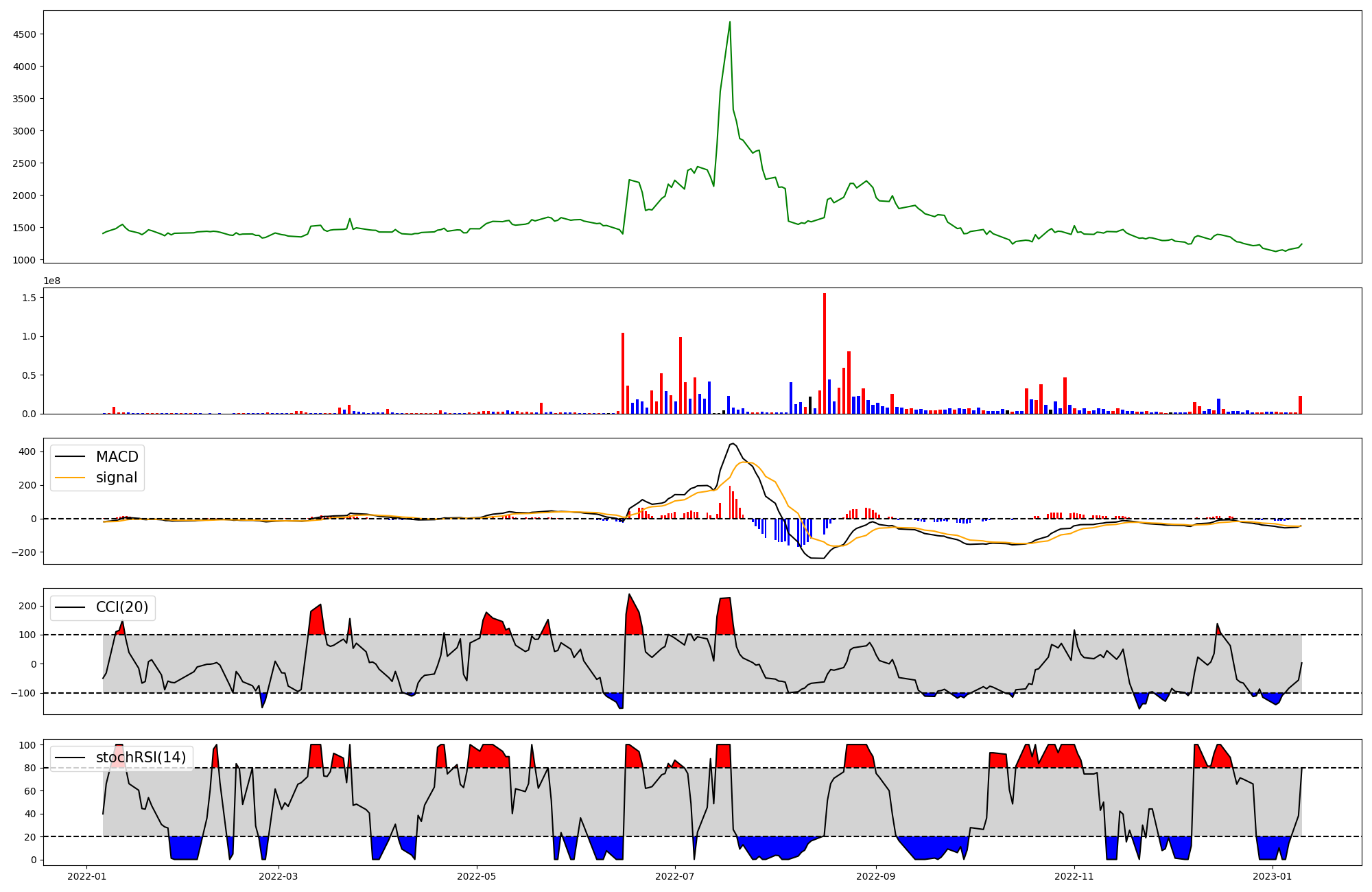Click the highest peak of the green price line
Viewport: 1372px width, 892px height.
pyautogui.click(x=729, y=22)
